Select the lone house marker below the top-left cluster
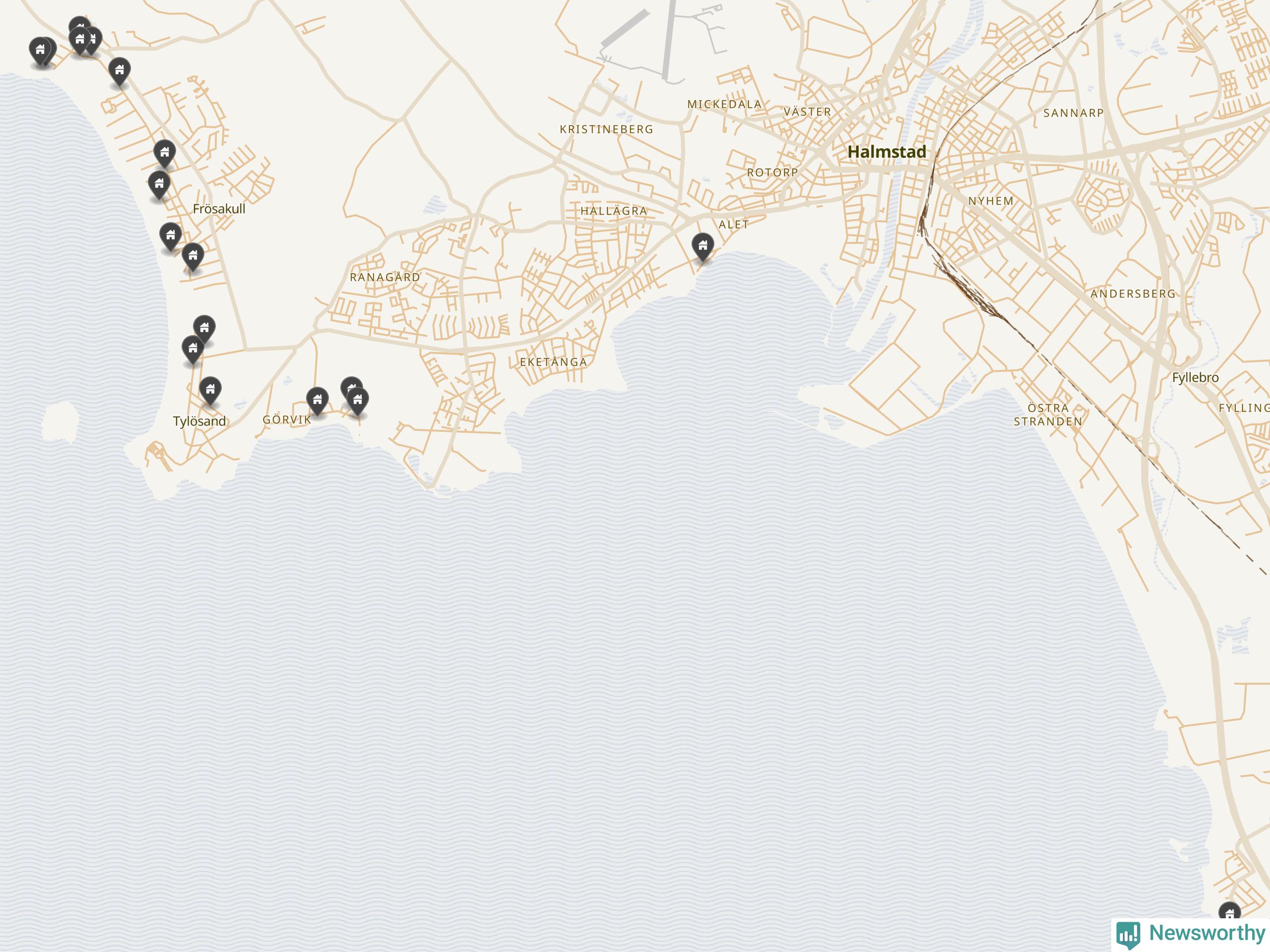The height and width of the screenshot is (952, 1270). pos(120,72)
